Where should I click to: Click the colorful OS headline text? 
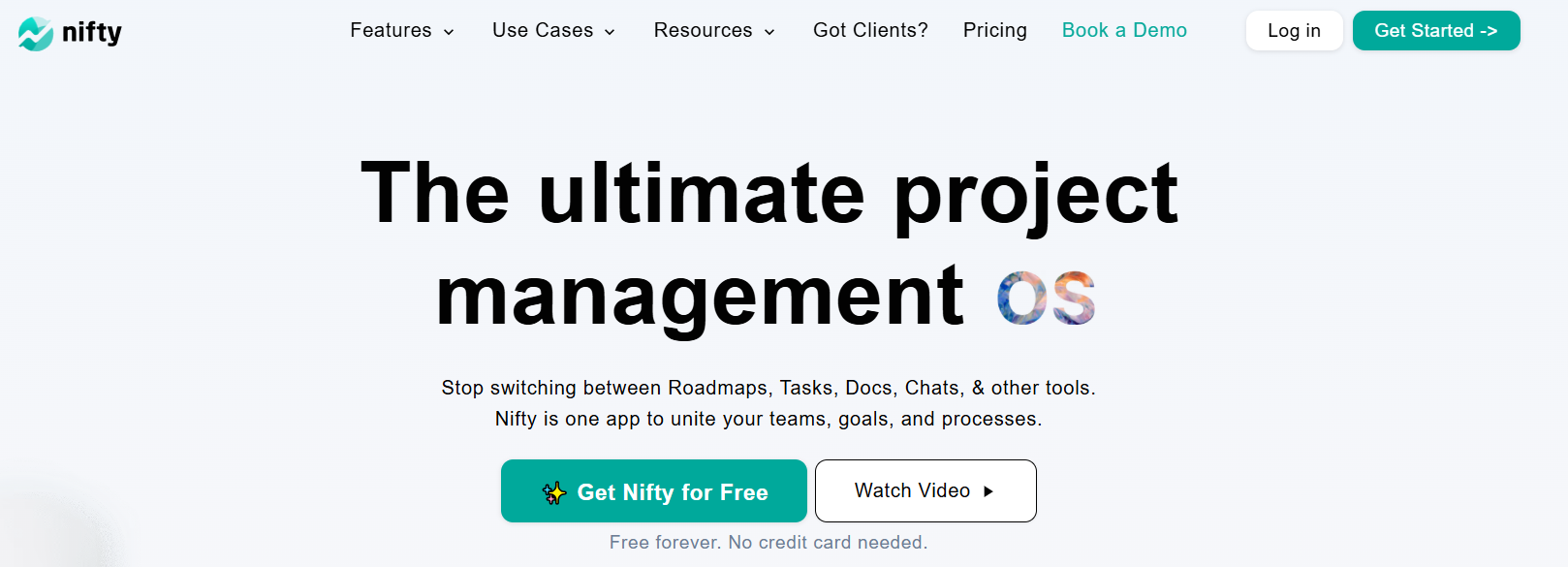pyautogui.click(x=1047, y=298)
